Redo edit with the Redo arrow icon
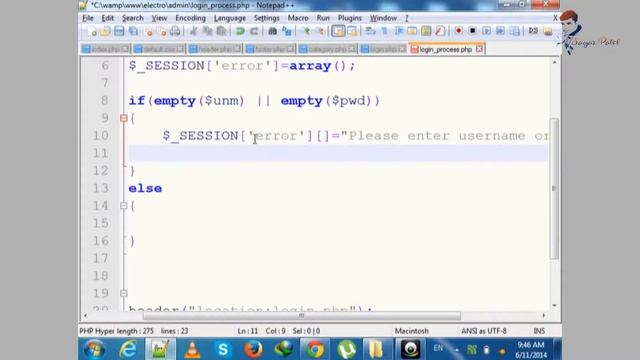This screenshot has width=640, height=360. pos(254,31)
